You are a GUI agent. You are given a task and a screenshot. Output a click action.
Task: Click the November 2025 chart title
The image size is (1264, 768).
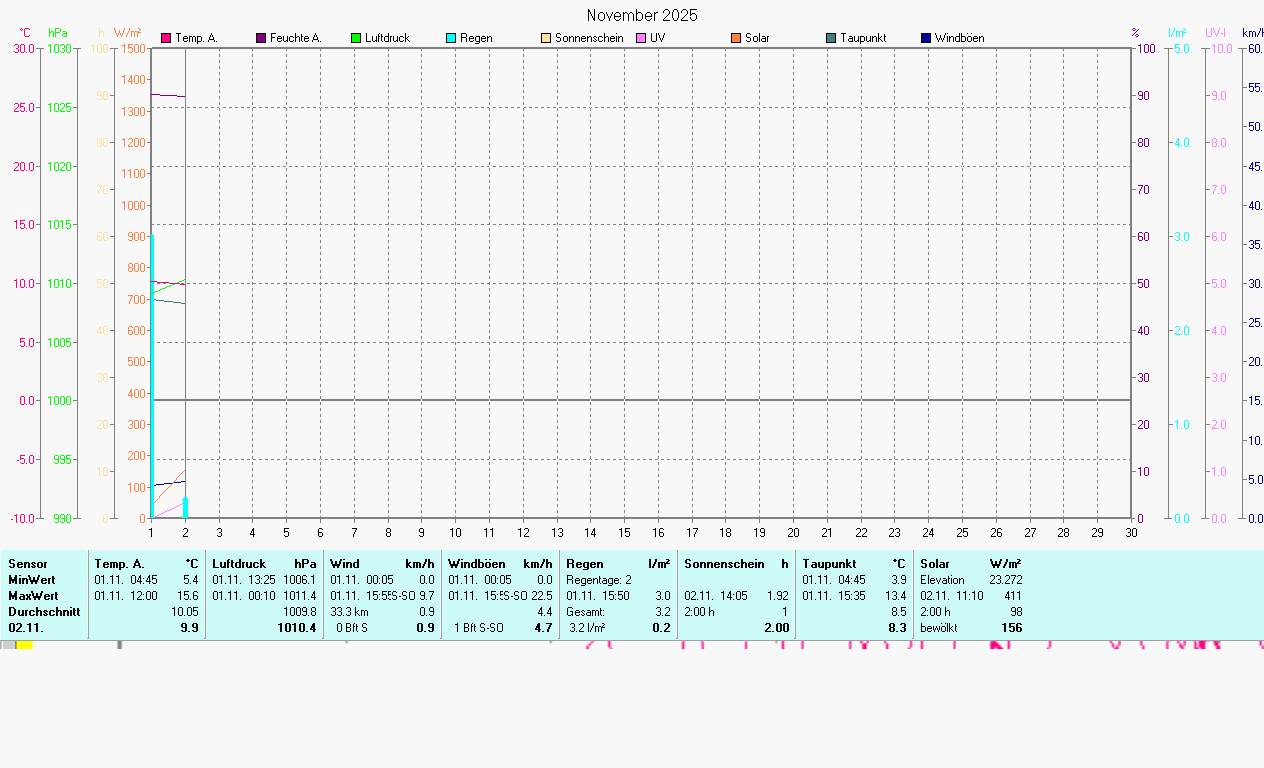tap(644, 15)
